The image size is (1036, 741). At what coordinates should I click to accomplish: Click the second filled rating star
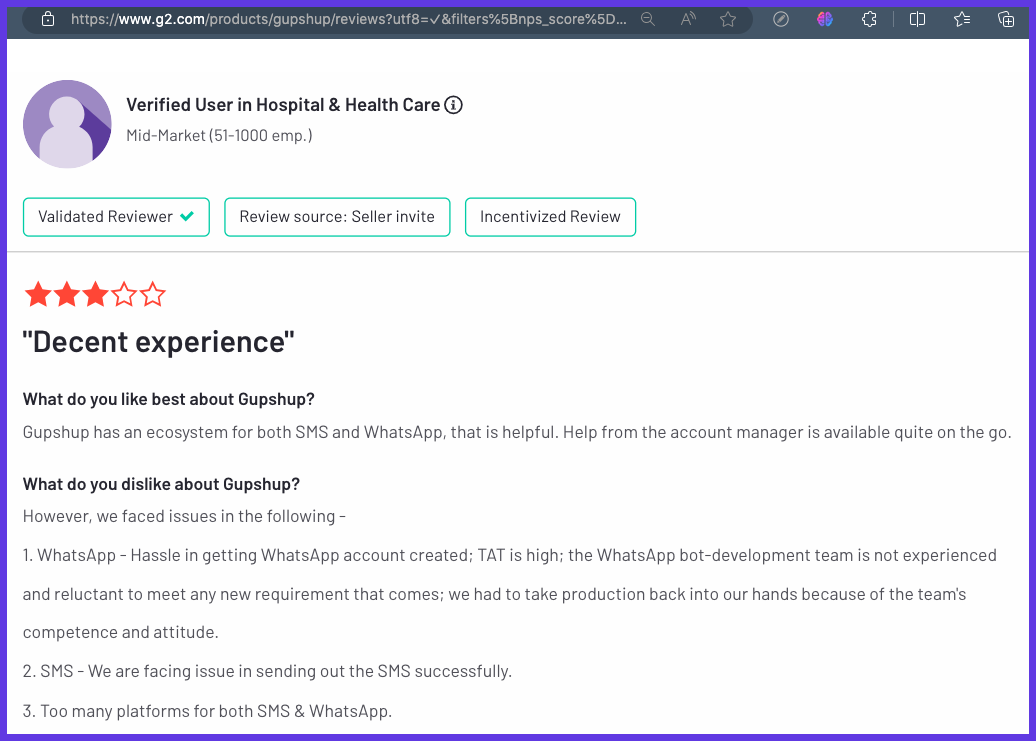67,295
